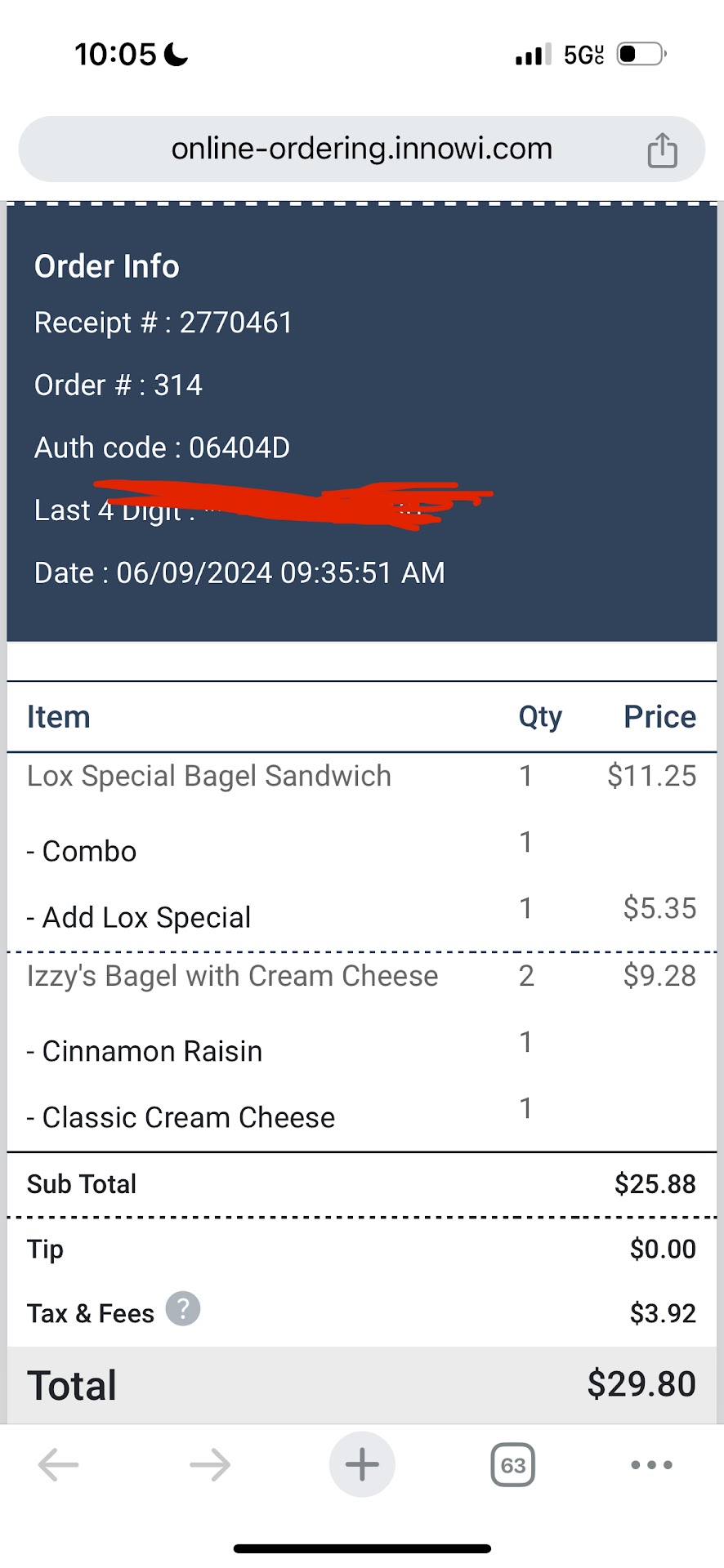724x1568 pixels.
Task: Tap the Cinnamon Raisin option line
Action: tap(145, 1051)
